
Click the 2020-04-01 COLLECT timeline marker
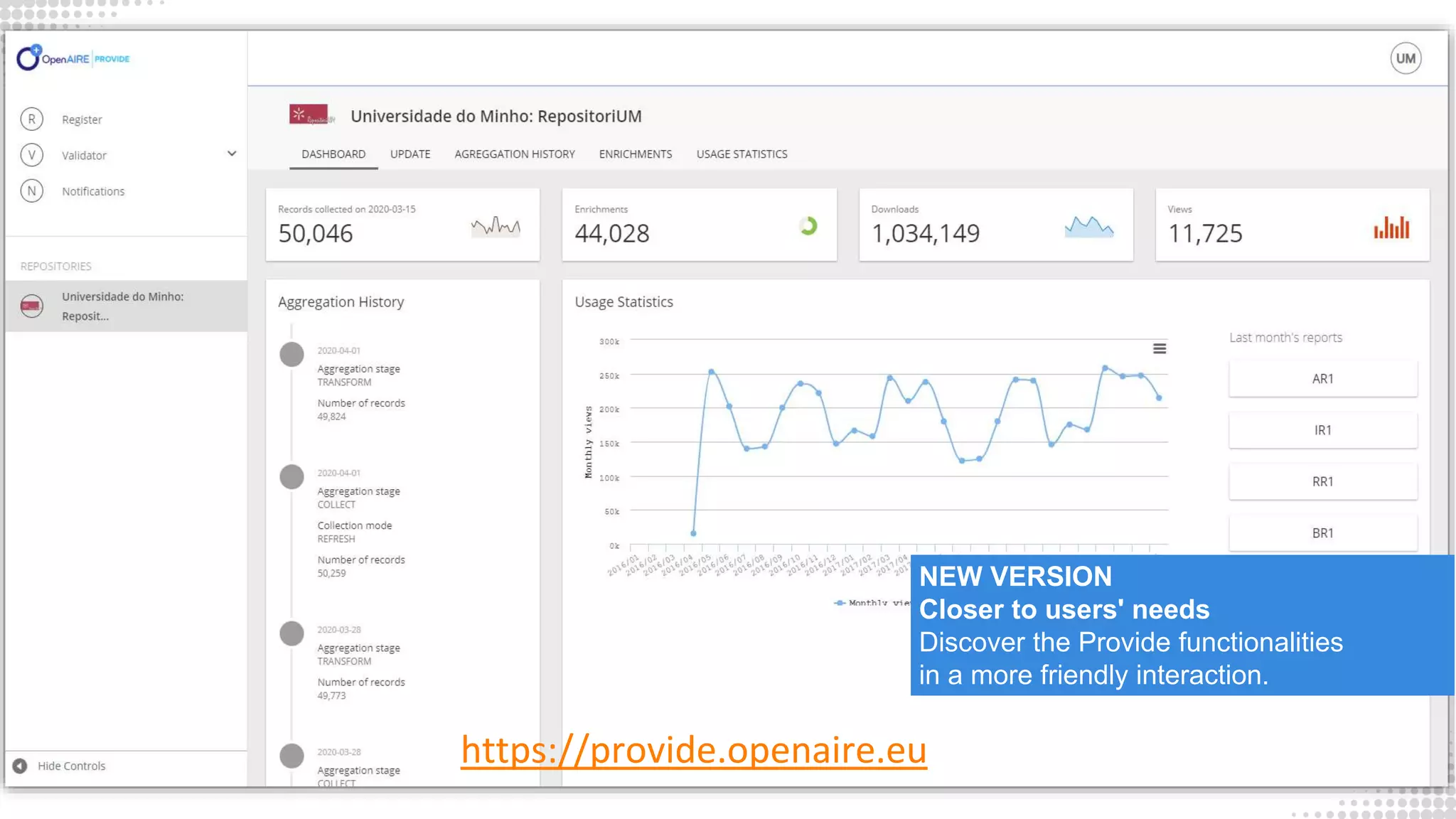291,476
